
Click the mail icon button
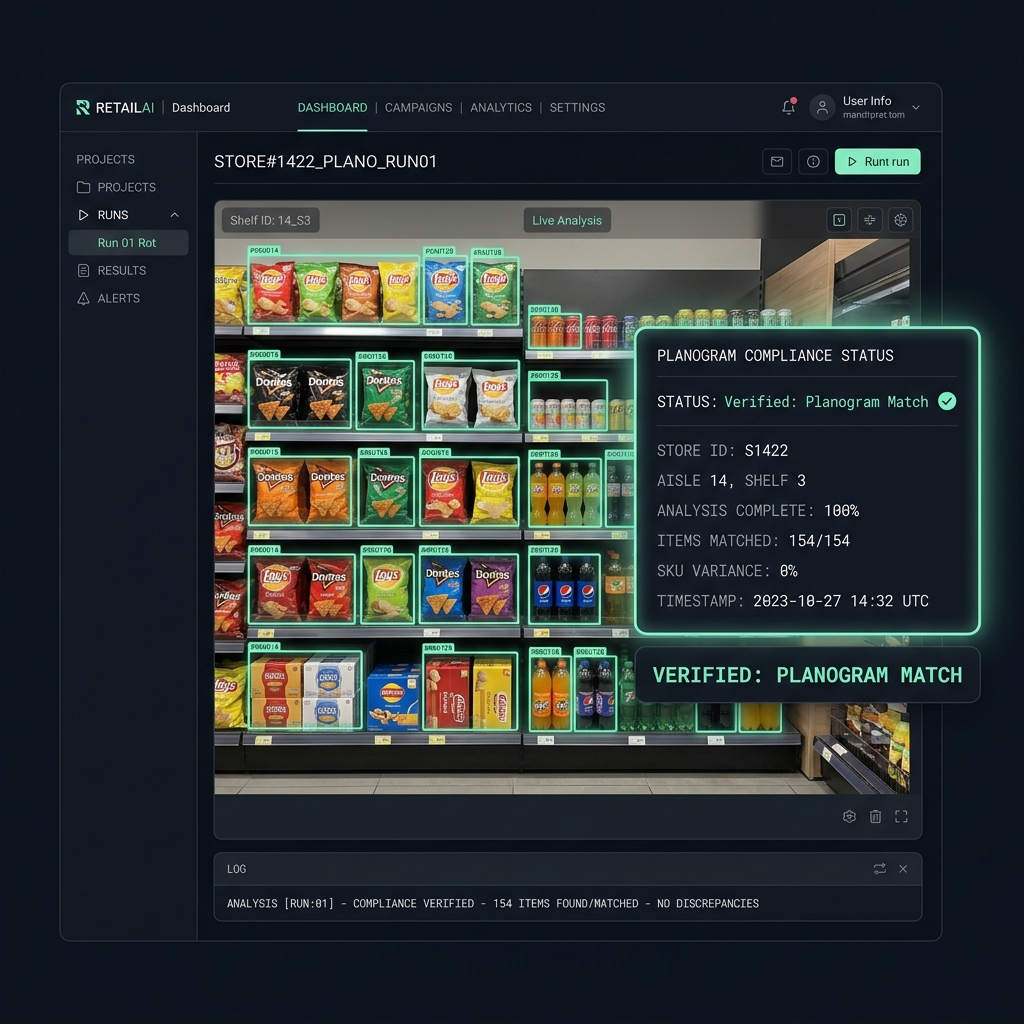coord(777,161)
